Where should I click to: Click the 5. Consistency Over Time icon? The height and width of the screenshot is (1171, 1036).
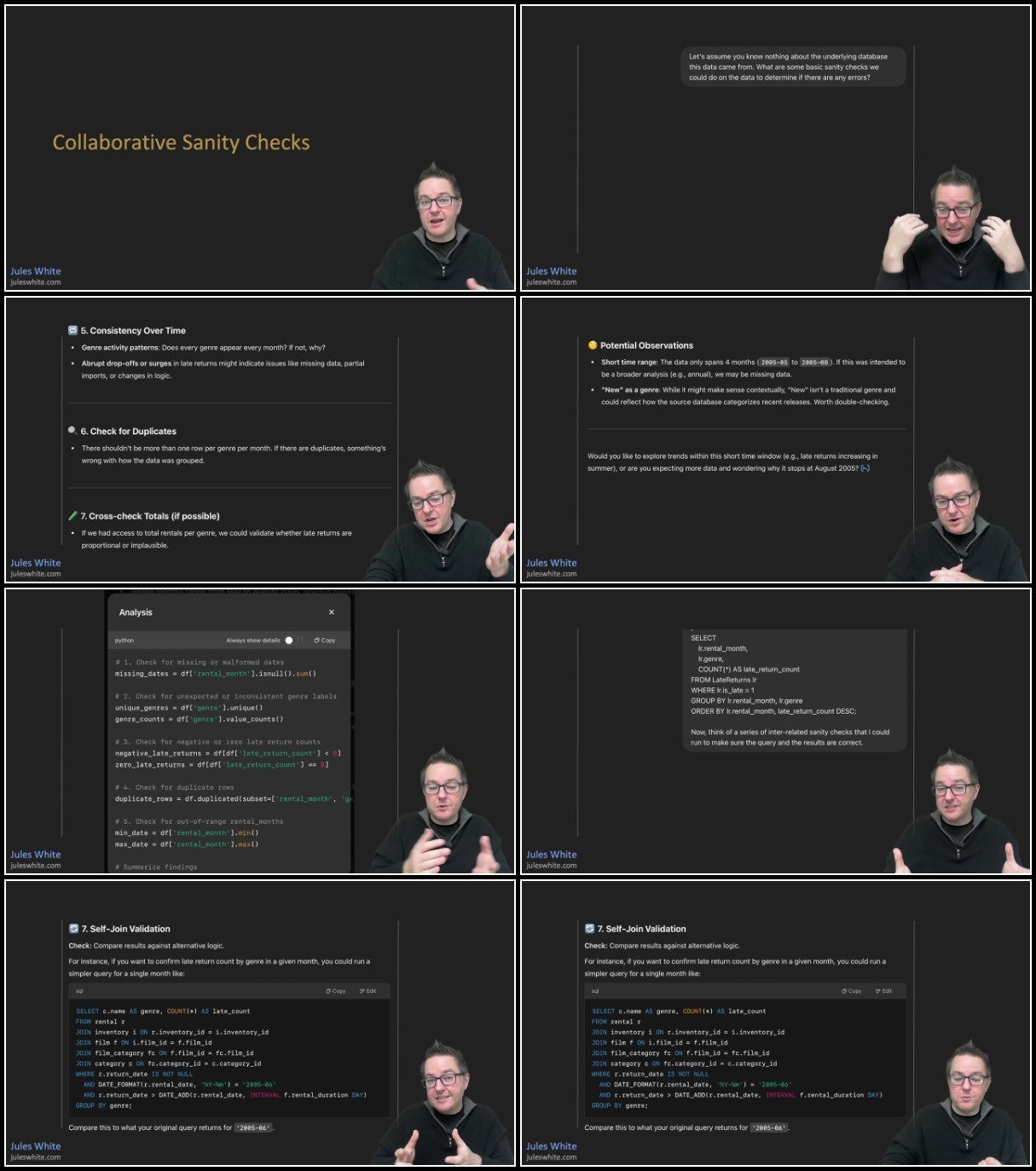(x=73, y=330)
